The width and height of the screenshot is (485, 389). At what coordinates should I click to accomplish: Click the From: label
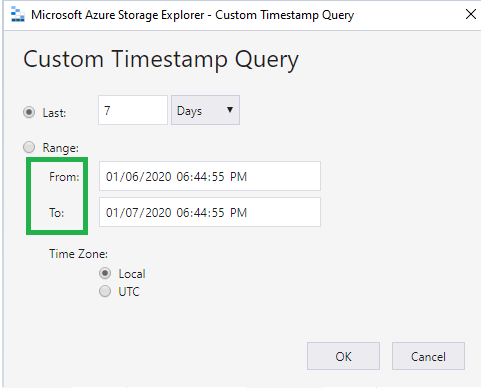(64, 177)
